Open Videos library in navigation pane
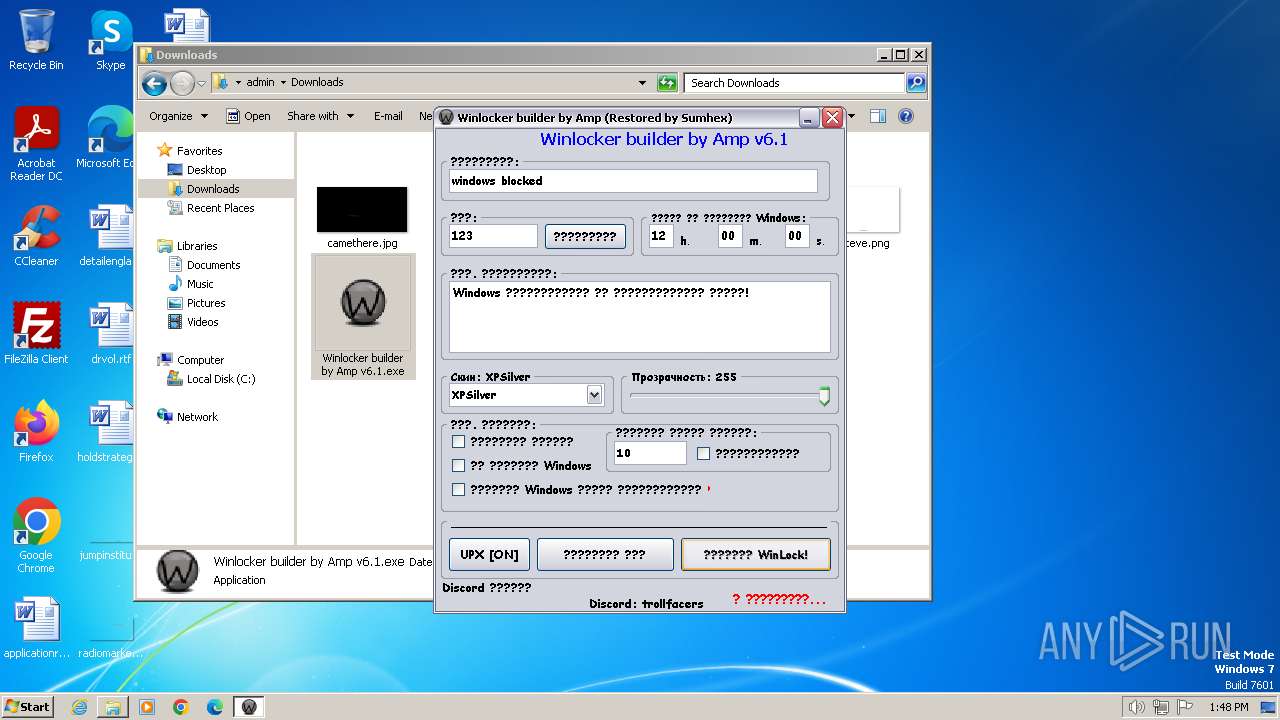This screenshot has width=1280, height=720. tap(202, 322)
